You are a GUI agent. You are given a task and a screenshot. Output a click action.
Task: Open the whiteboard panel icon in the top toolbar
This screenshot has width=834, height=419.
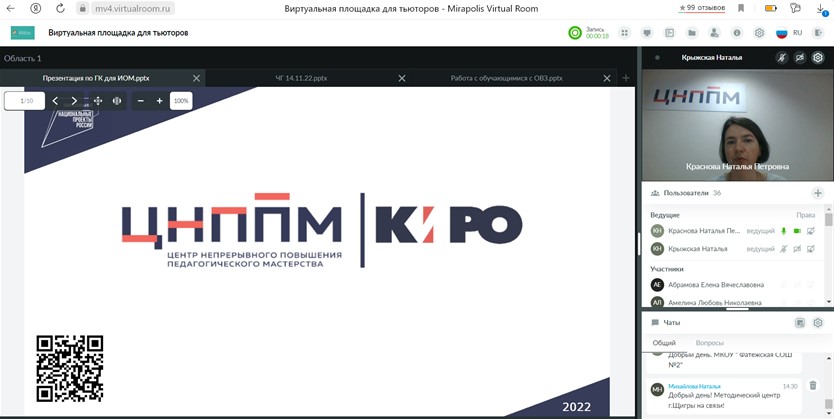[x=670, y=33]
